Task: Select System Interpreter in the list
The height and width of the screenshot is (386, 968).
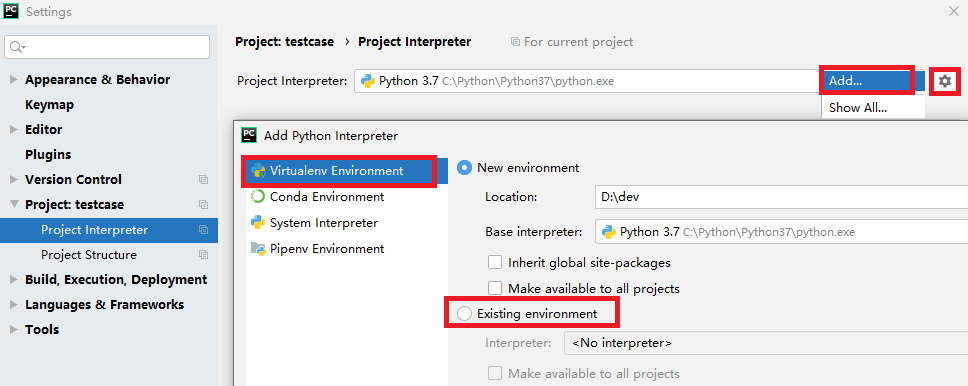Action: [x=347, y=222]
